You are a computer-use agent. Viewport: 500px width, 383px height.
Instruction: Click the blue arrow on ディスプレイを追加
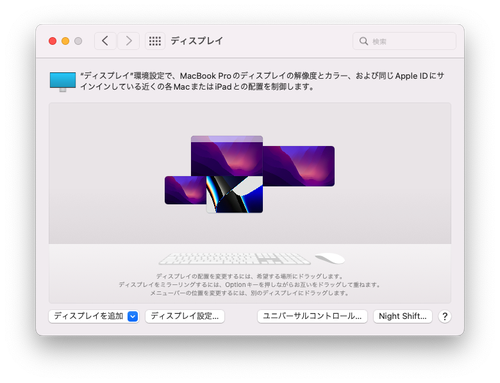(x=133, y=316)
